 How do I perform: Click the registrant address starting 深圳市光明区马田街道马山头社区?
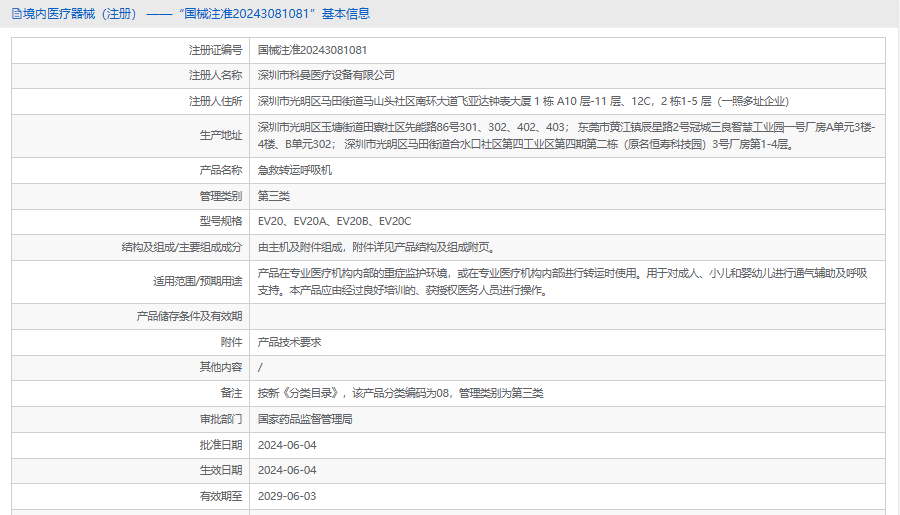coord(523,102)
